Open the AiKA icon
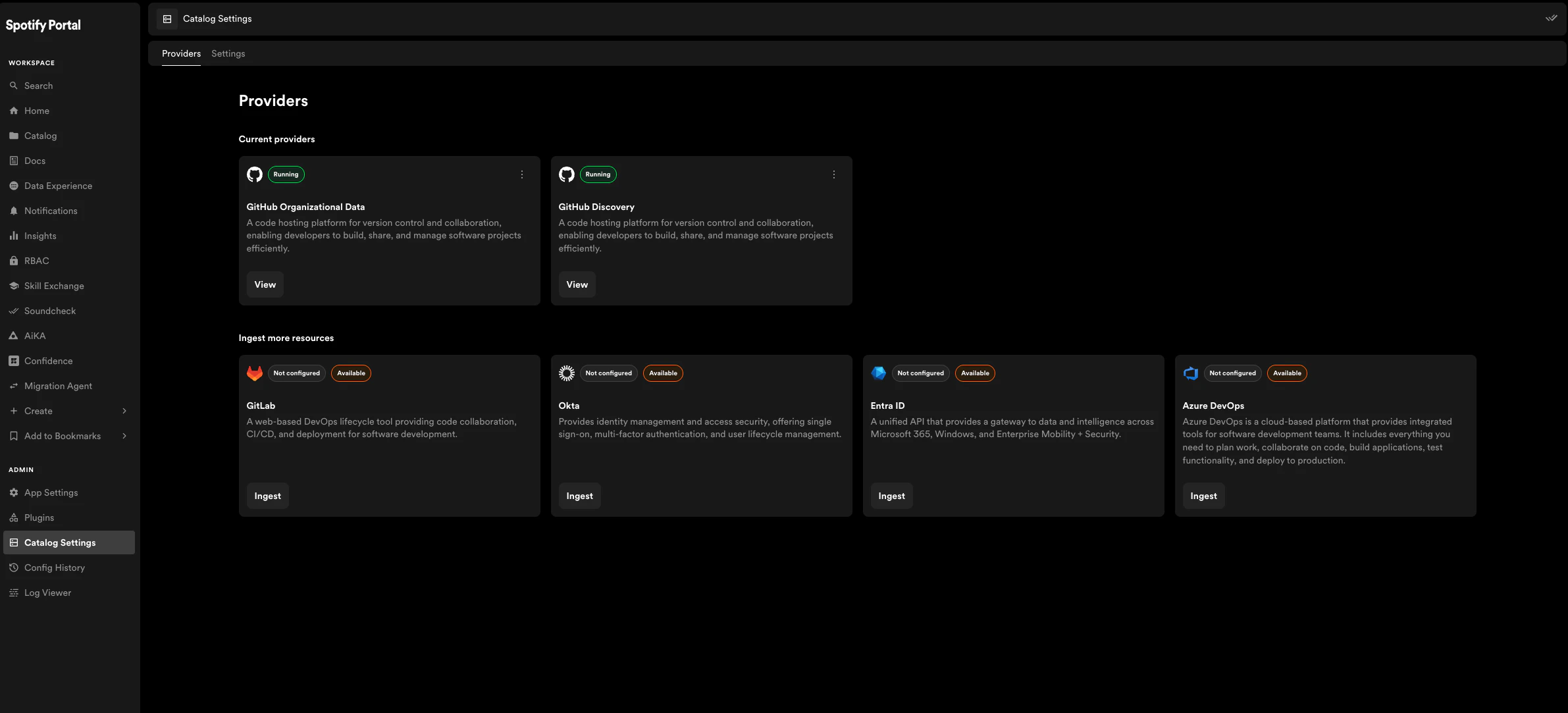The image size is (1568, 713). [14, 336]
